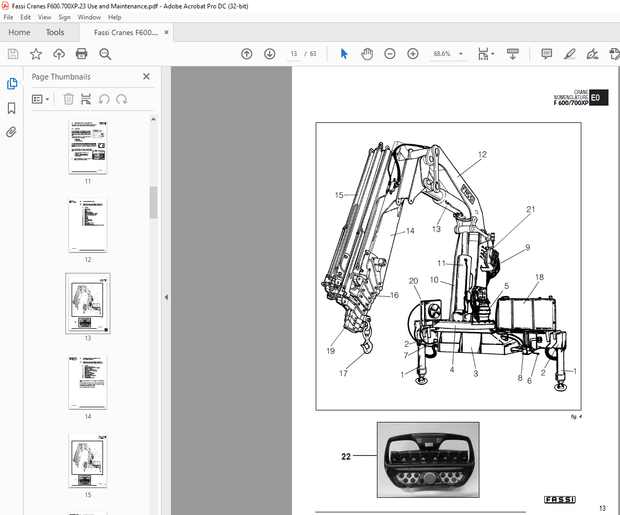Go to previous page arrow
Screen dimensions: 620x515
247,54
